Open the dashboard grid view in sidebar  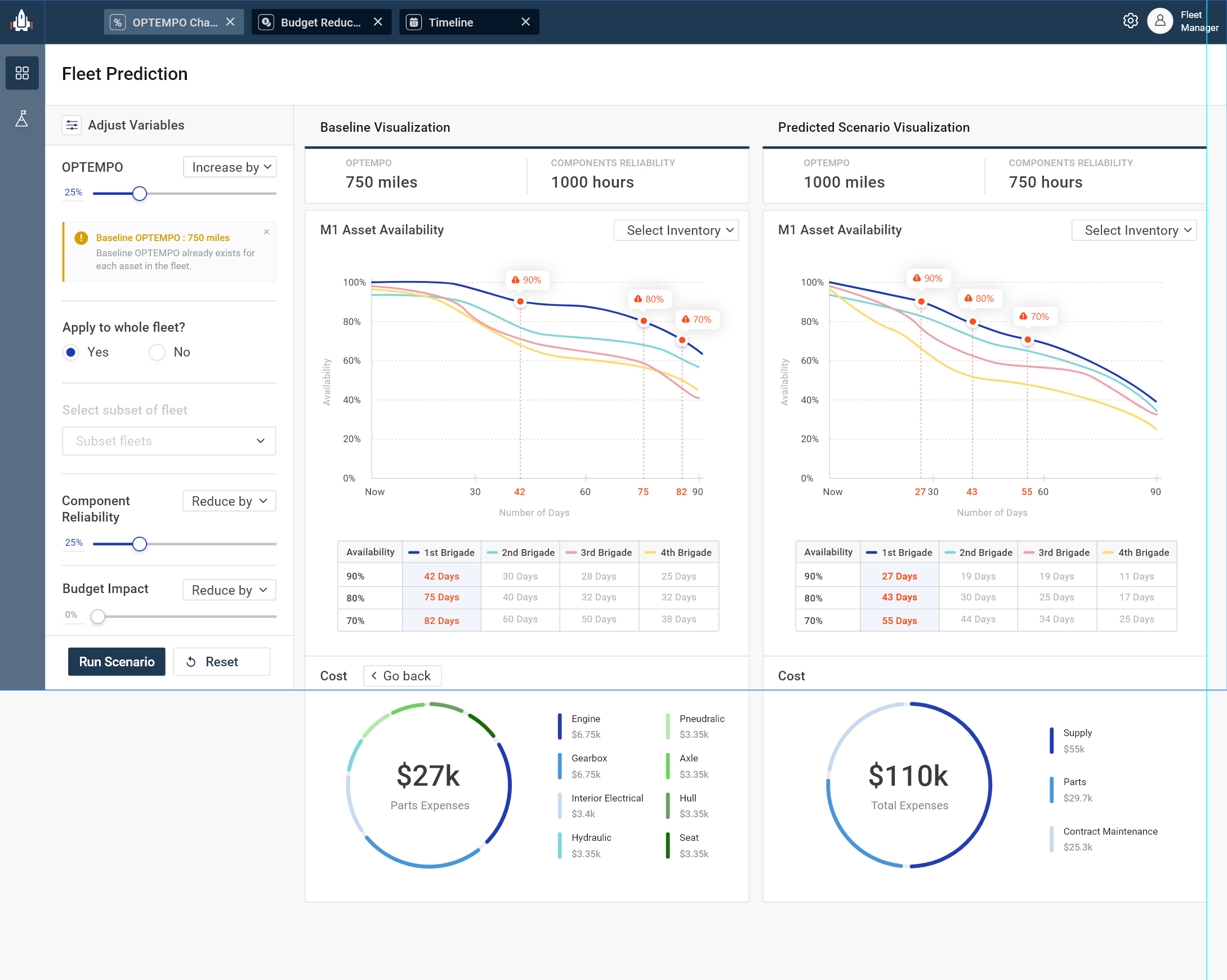(x=21, y=73)
